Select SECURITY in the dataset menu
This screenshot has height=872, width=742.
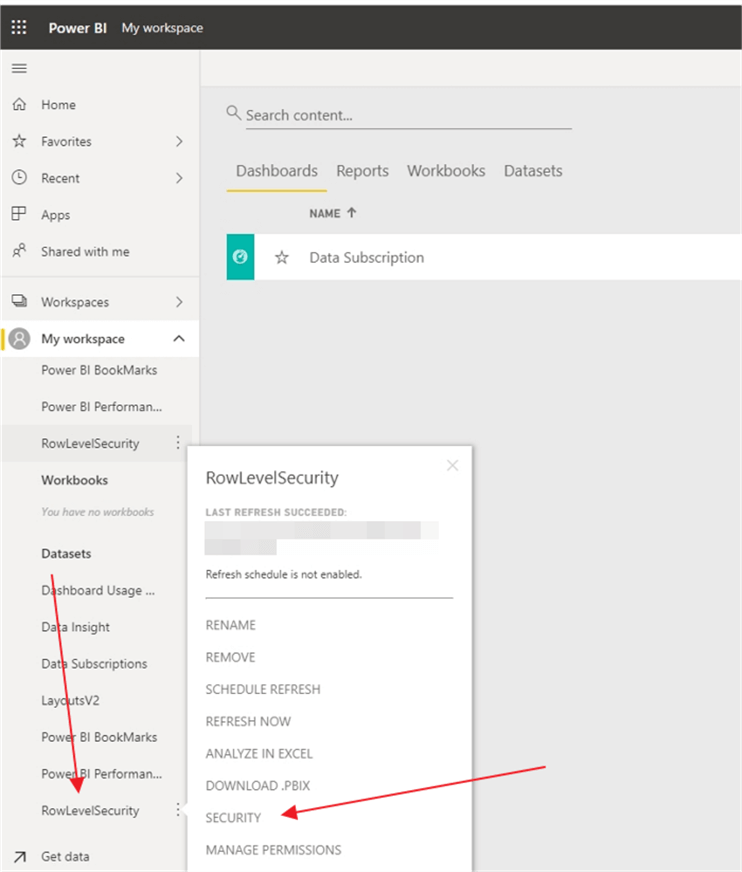click(x=233, y=818)
